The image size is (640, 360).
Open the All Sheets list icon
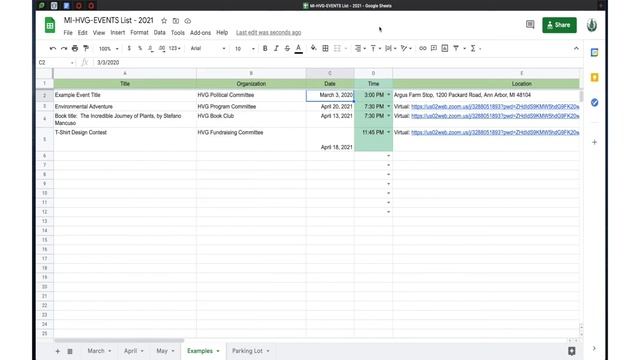tap(70, 351)
